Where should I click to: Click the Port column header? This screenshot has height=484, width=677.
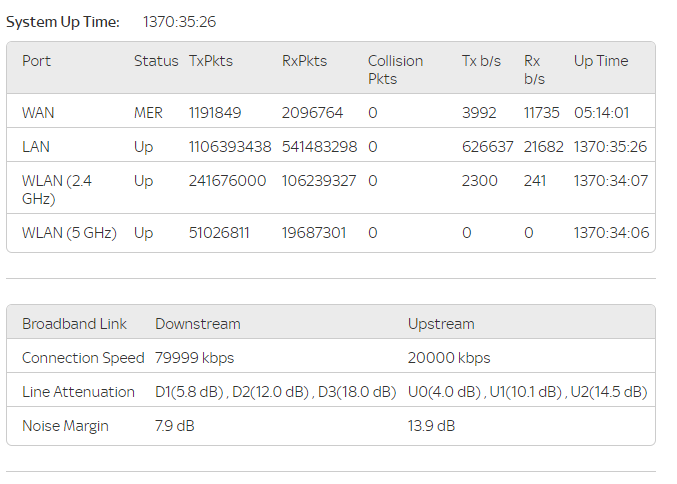(x=36, y=61)
